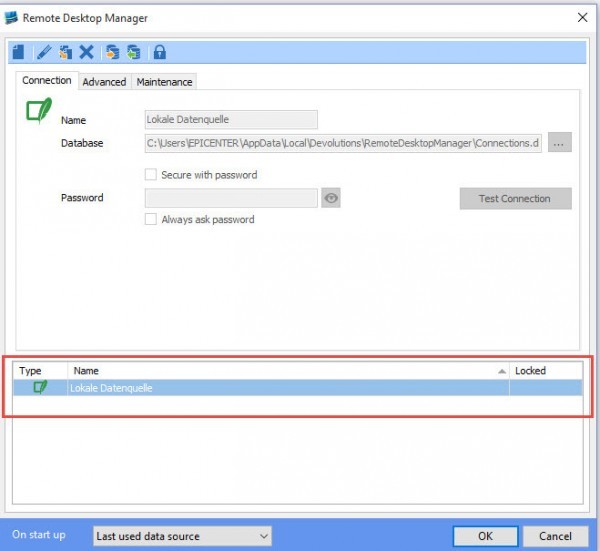
Task: Click the green feather icon in list row
Action: click(41, 387)
